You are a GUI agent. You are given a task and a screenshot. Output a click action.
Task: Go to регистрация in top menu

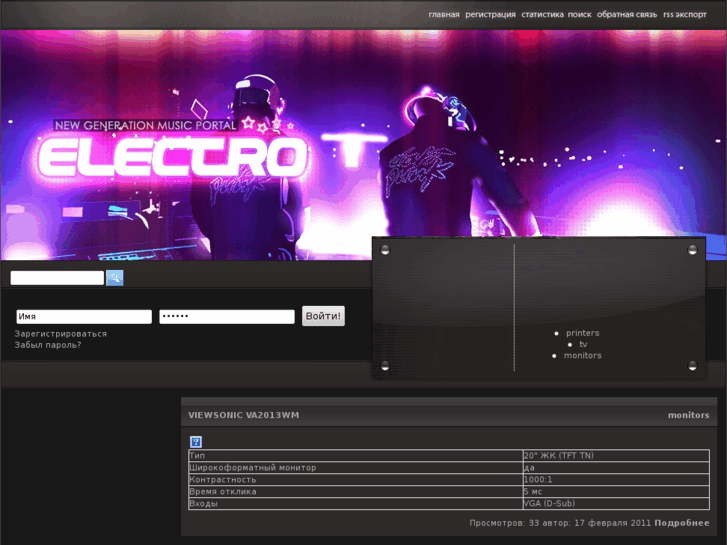pyautogui.click(x=490, y=15)
